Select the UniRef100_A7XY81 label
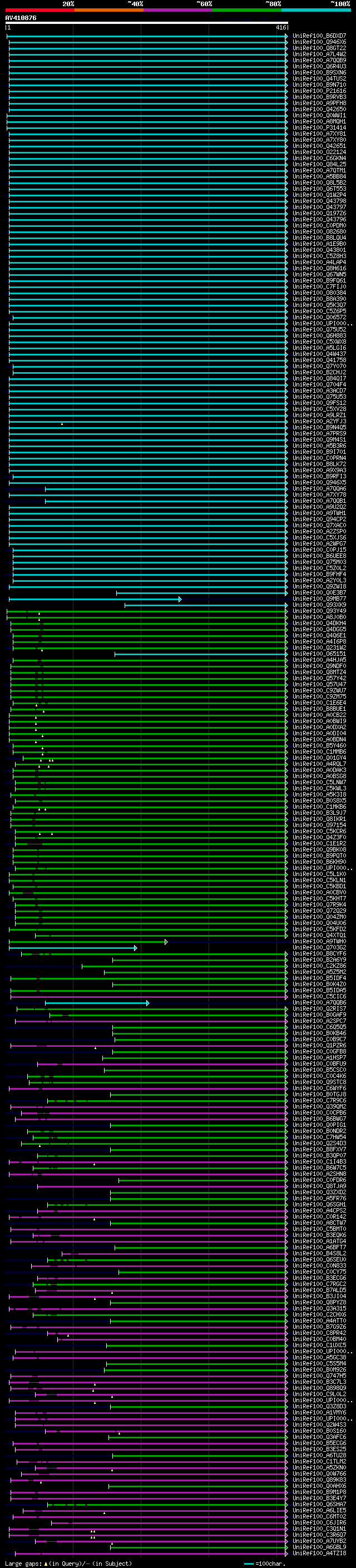The width and height of the screenshot is (356, 1568). click(x=319, y=133)
